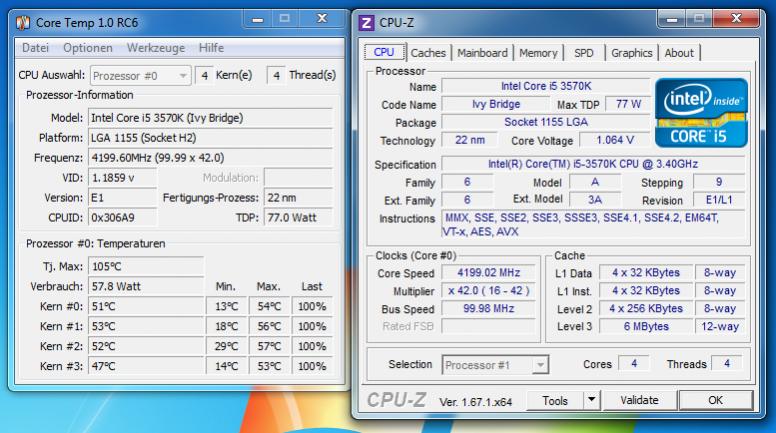Screen dimensions: 776x433
Task: Open the Prozessor #0 CPU Auswahl dropdown
Action: click(x=141, y=76)
